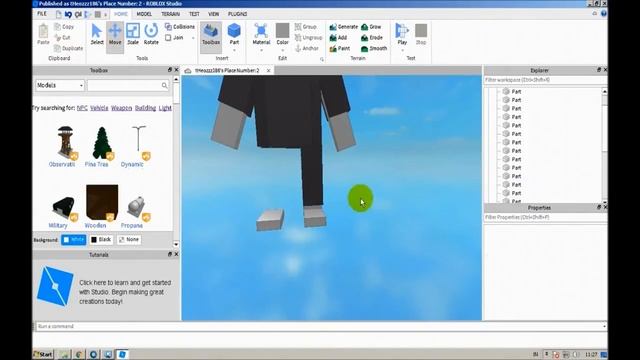640x360 pixels.
Task: Expand the Color dropdown arrow
Action: click(x=282, y=50)
